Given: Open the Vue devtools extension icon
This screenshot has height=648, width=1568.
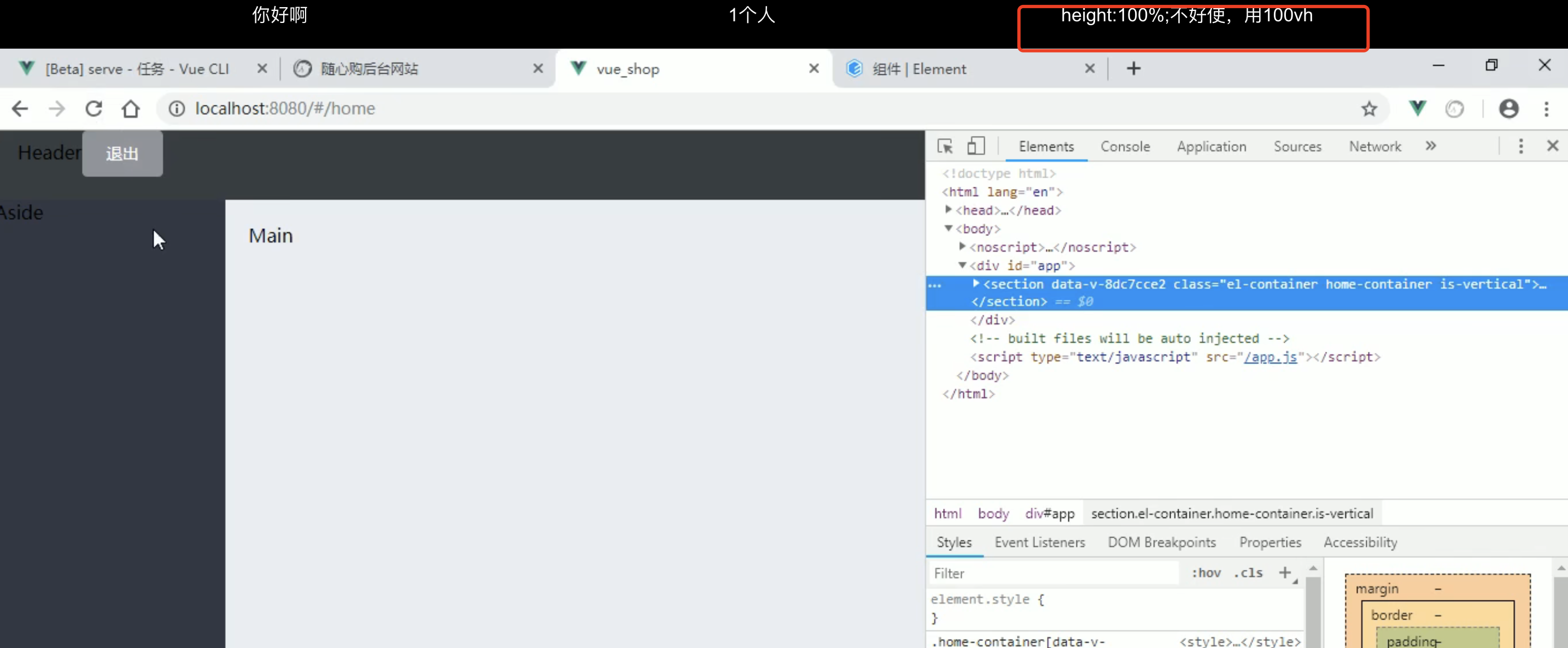Looking at the screenshot, I should pyautogui.click(x=1417, y=109).
